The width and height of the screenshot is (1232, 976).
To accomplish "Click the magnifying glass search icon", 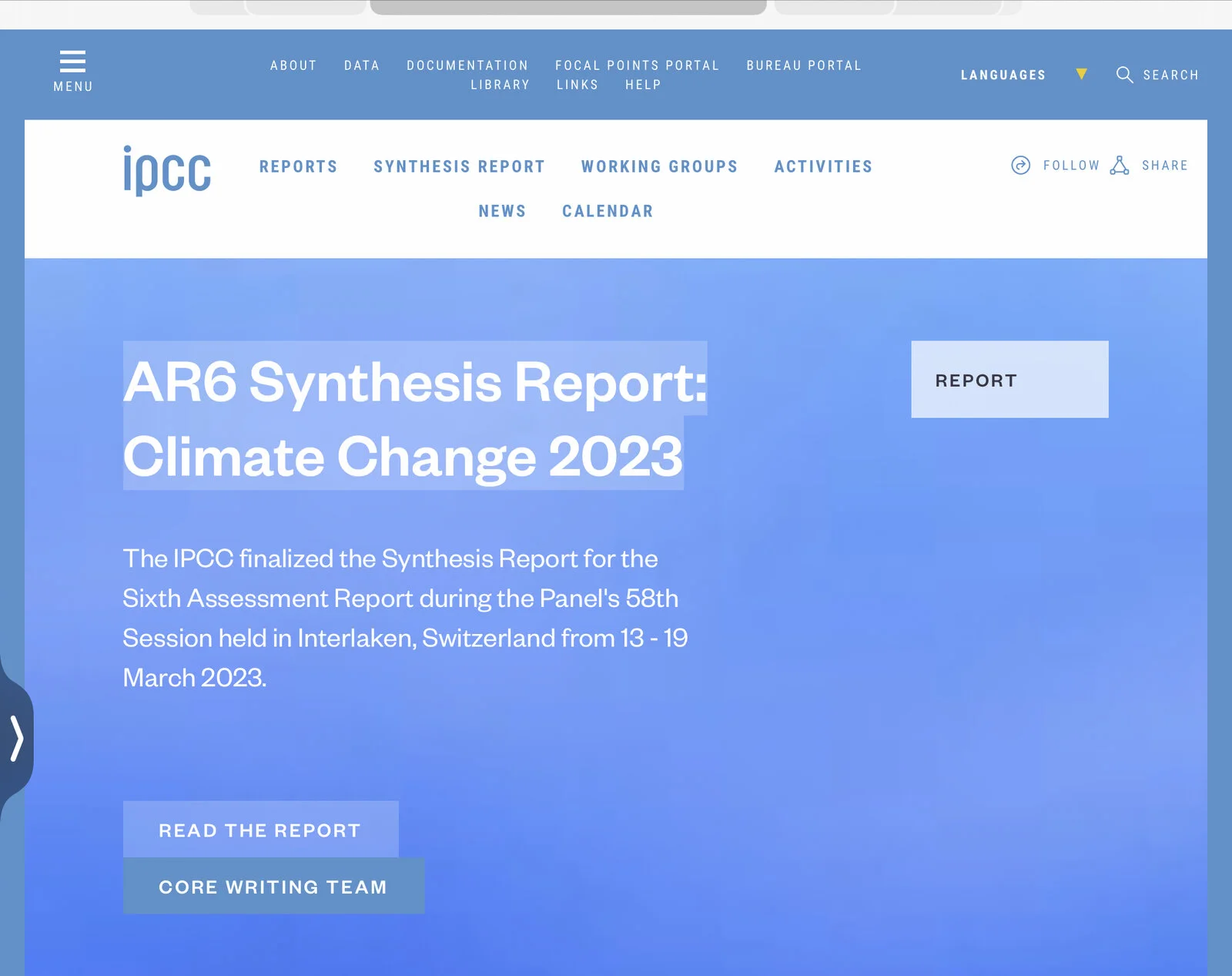I will pyautogui.click(x=1124, y=75).
